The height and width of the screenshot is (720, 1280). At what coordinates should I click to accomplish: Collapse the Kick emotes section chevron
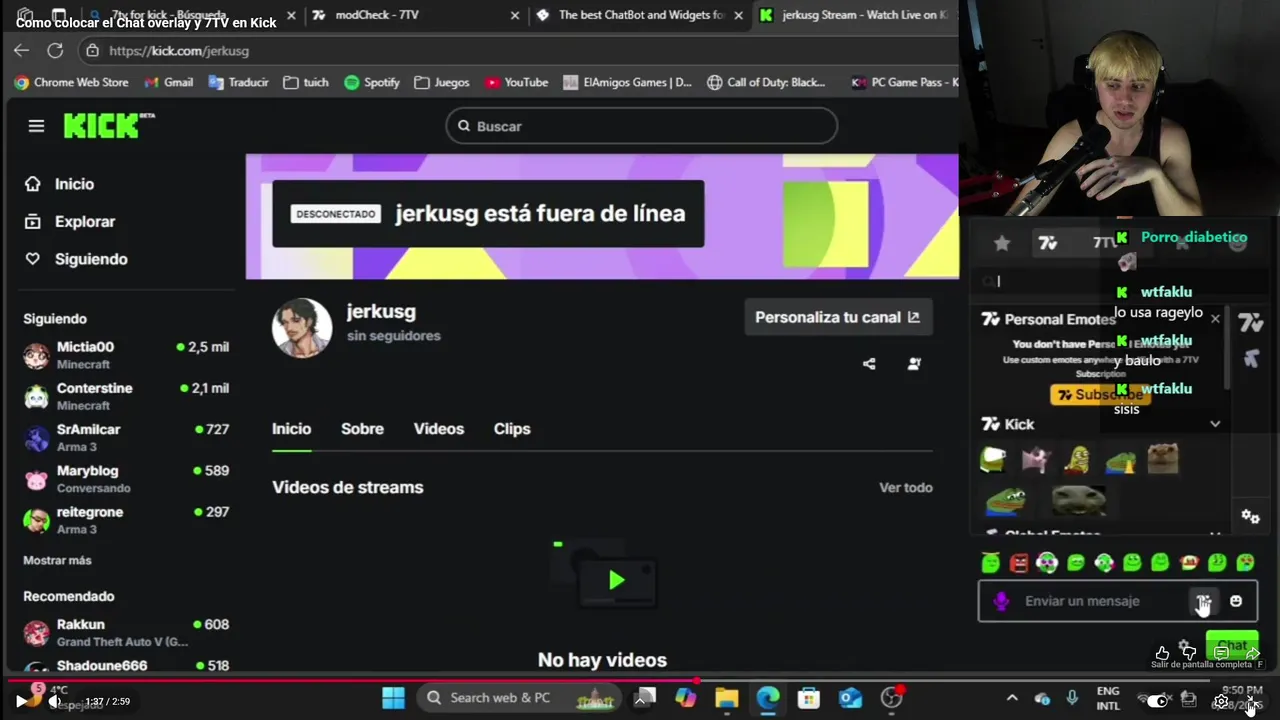(x=1215, y=424)
